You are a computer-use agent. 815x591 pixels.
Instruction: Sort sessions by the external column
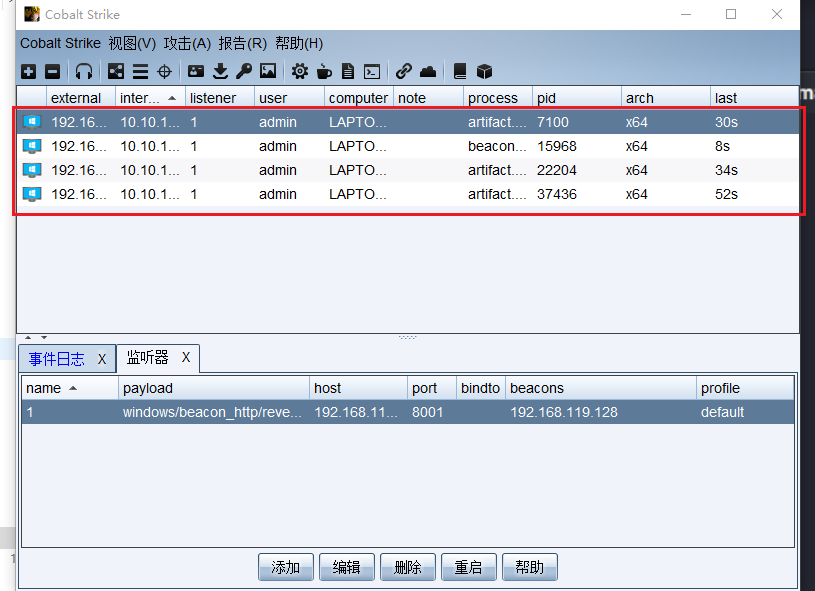pyautogui.click(x=81, y=98)
